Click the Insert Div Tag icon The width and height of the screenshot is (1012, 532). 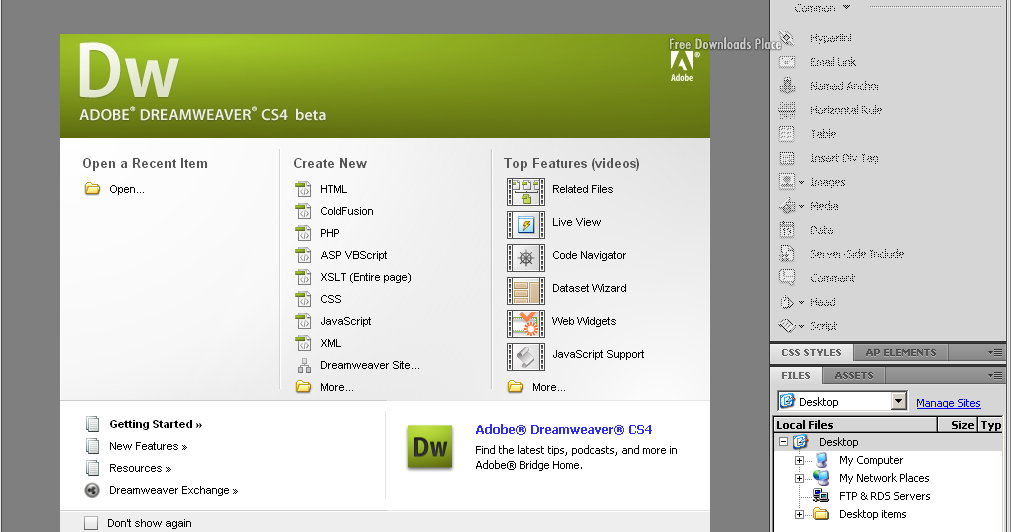(x=787, y=158)
